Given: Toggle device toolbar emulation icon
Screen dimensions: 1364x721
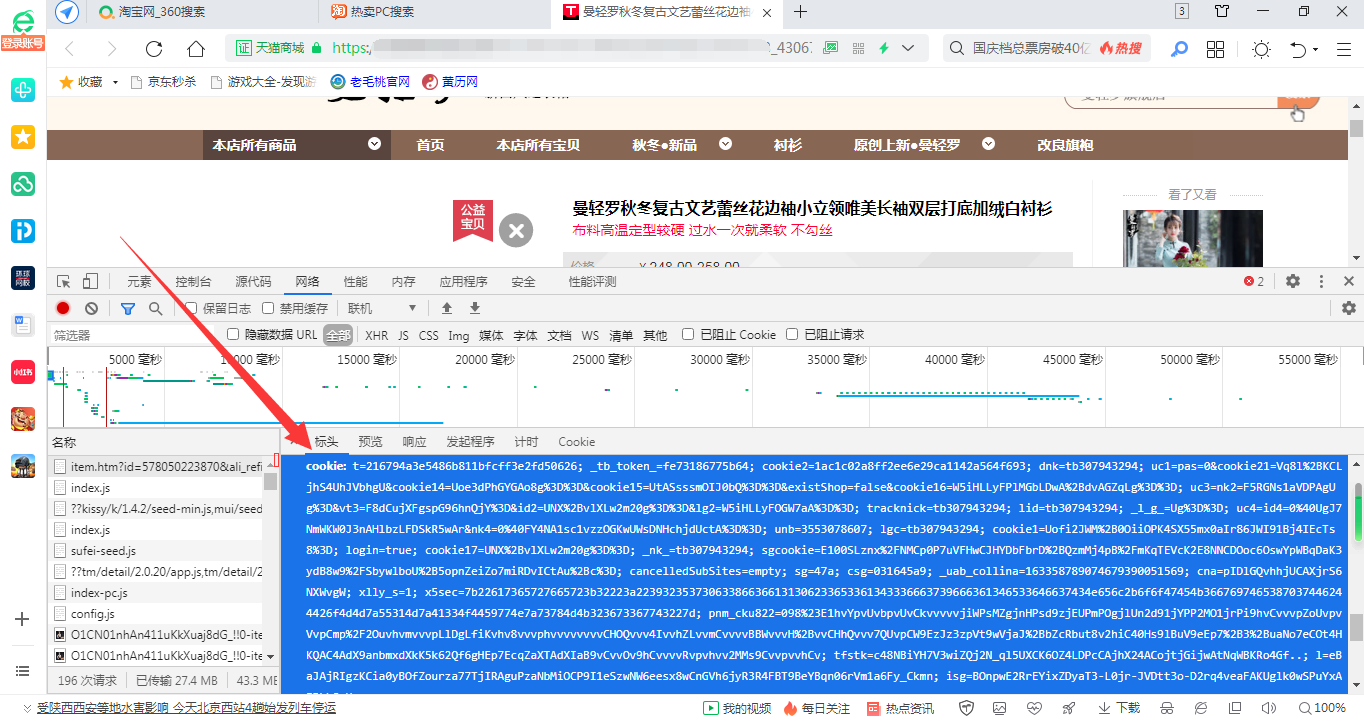Looking at the screenshot, I should [90, 282].
